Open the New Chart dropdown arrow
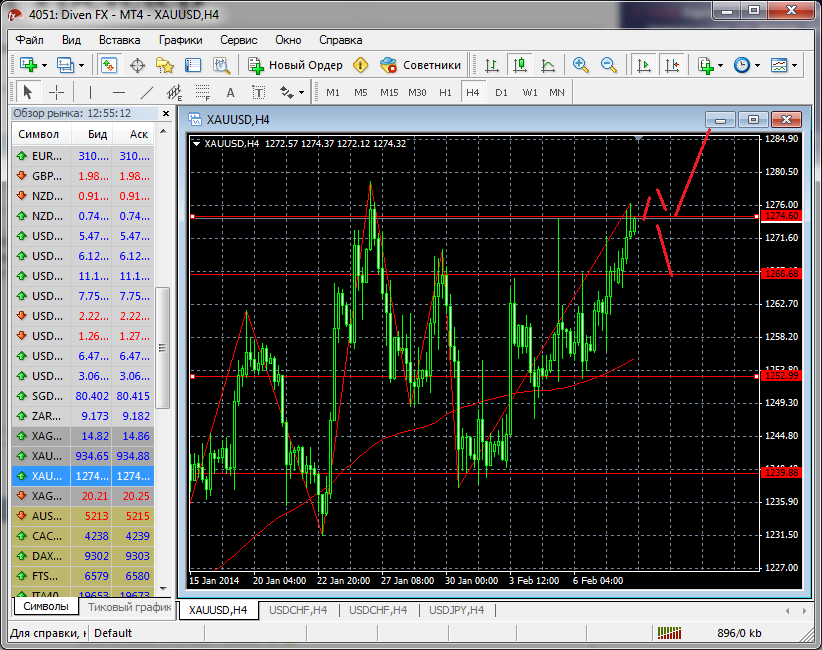The image size is (822, 650). (45, 66)
